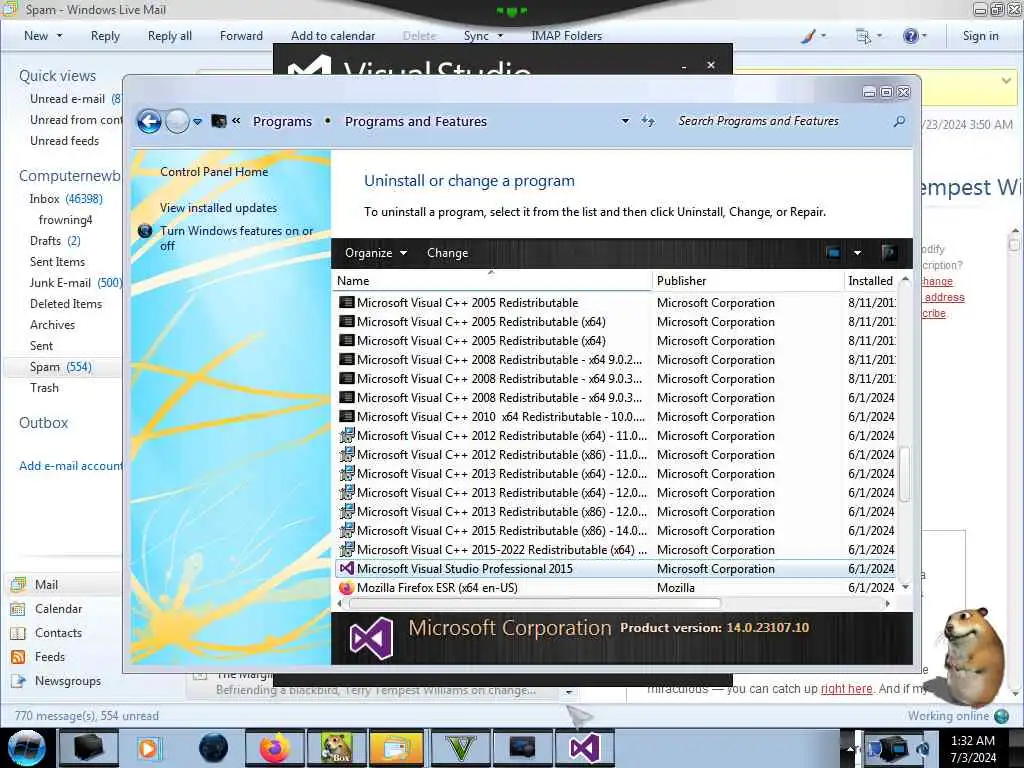1024x768 pixels.
Task: Open Feeds in Live Mail sidebar
Action: (50, 657)
